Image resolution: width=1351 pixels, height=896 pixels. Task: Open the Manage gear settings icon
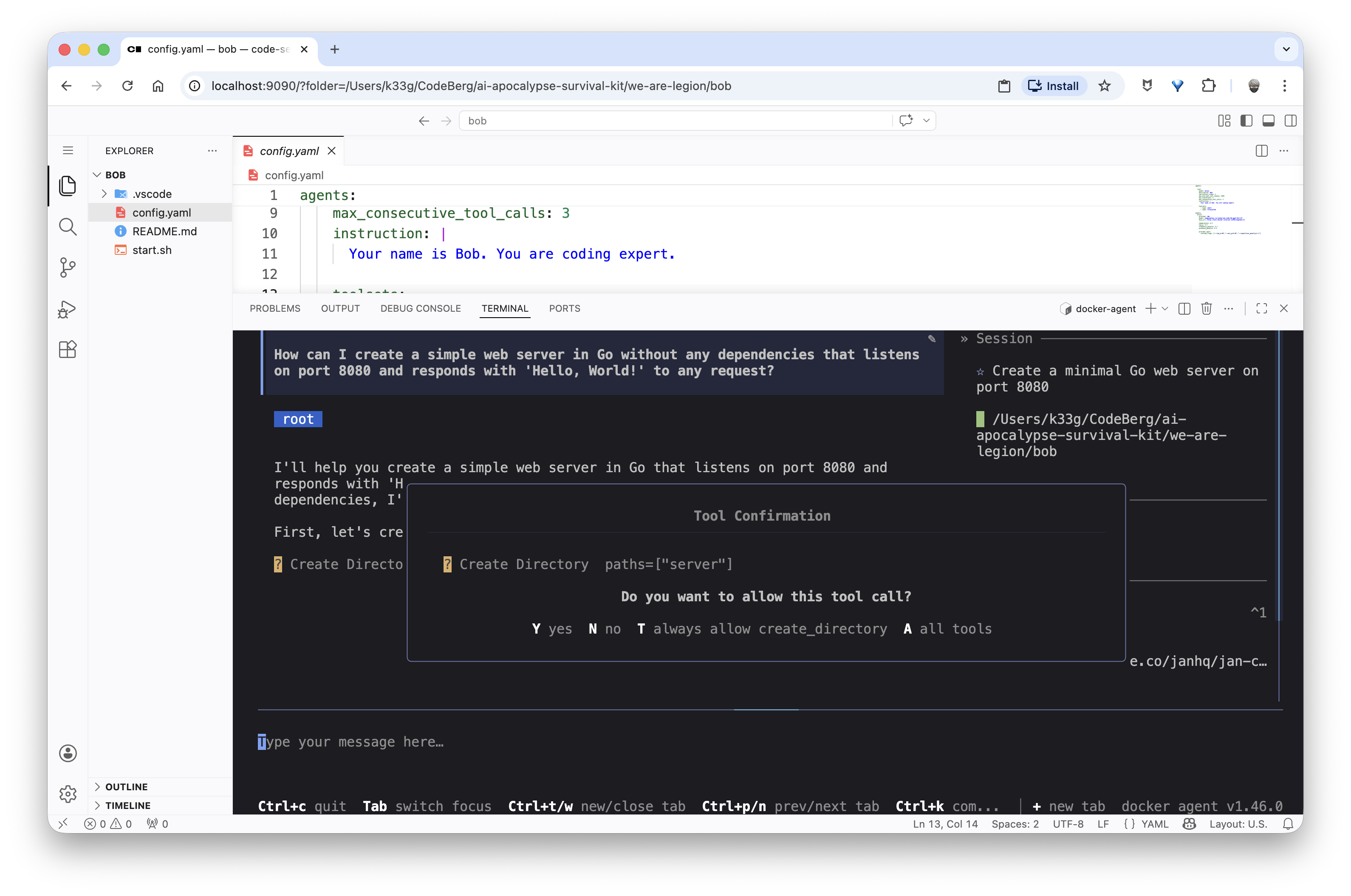click(x=68, y=793)
